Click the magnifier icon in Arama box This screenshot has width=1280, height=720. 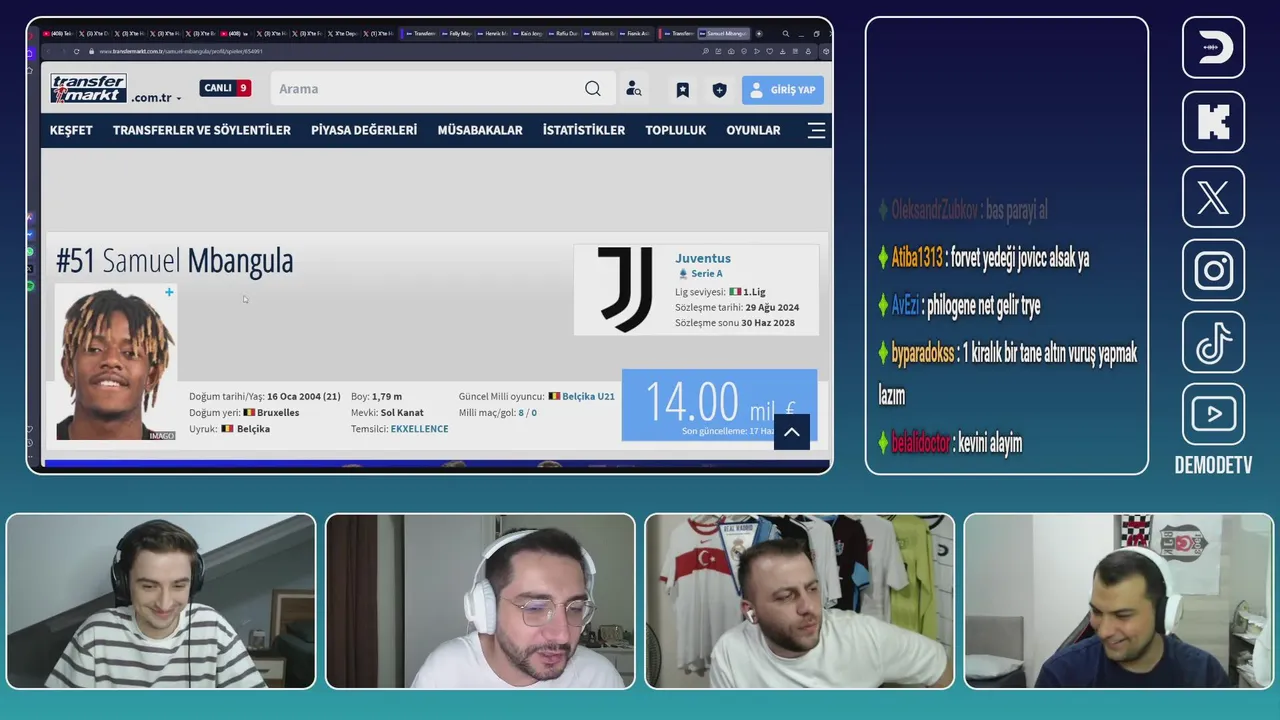pyautogui.click(x=593, y=89)
